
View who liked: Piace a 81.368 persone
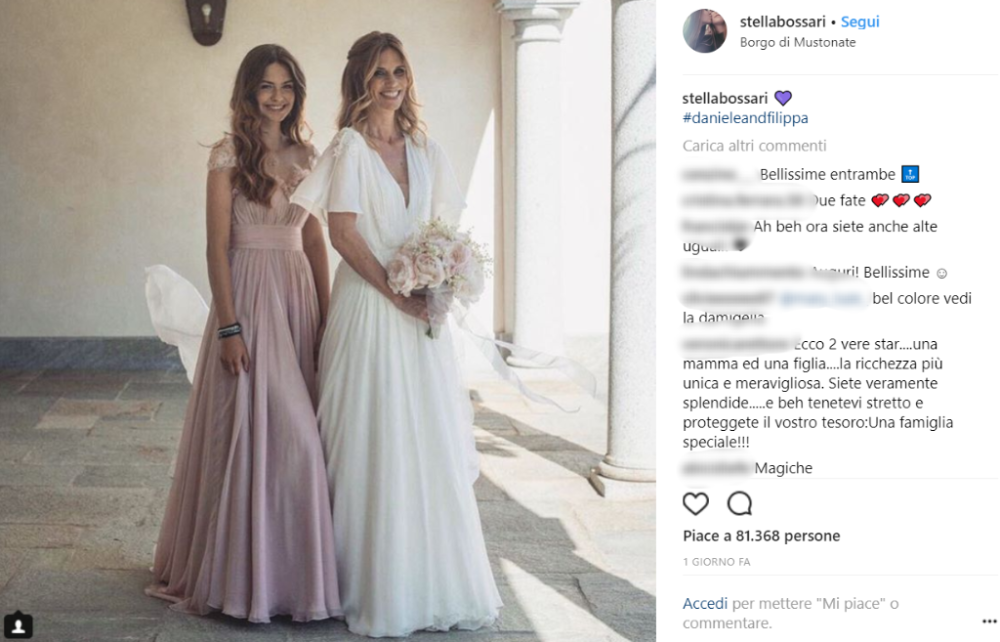point(761,536)
